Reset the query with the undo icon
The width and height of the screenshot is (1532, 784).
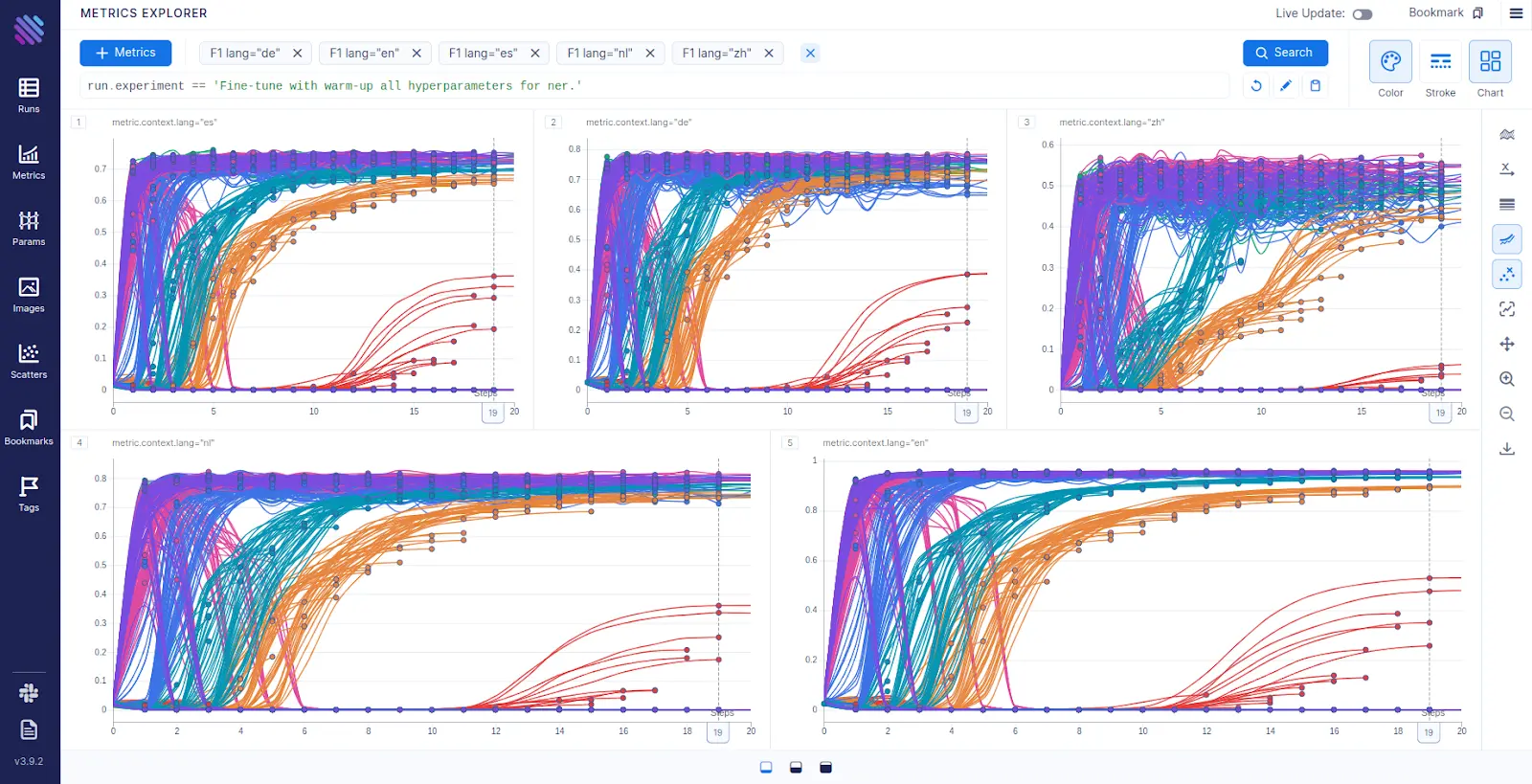click(1256, 85)
